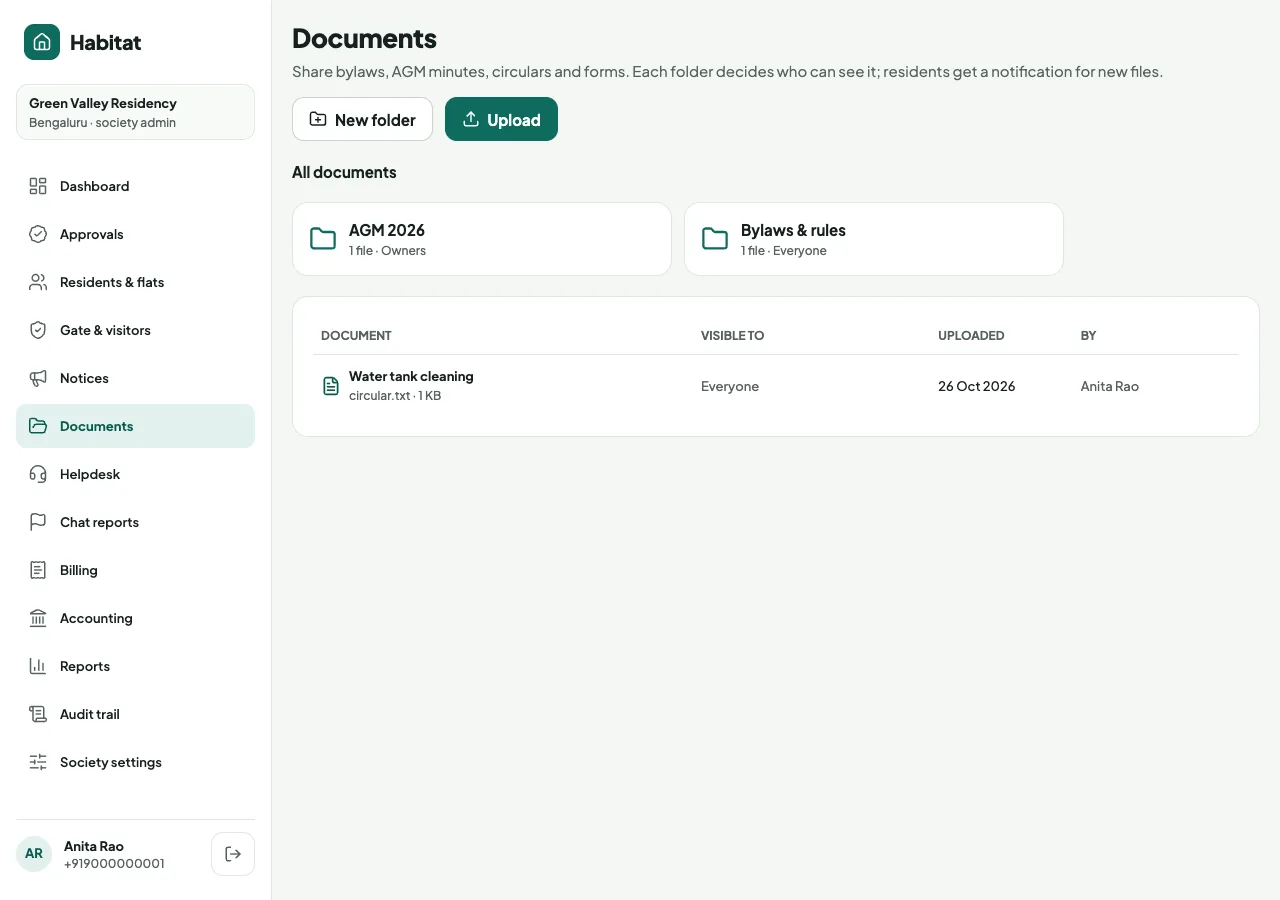The width and height of the screenshot is (1280, 900).
Task: Click the Bylaws & rules folder icon
Action: click(x=715, y=239)
